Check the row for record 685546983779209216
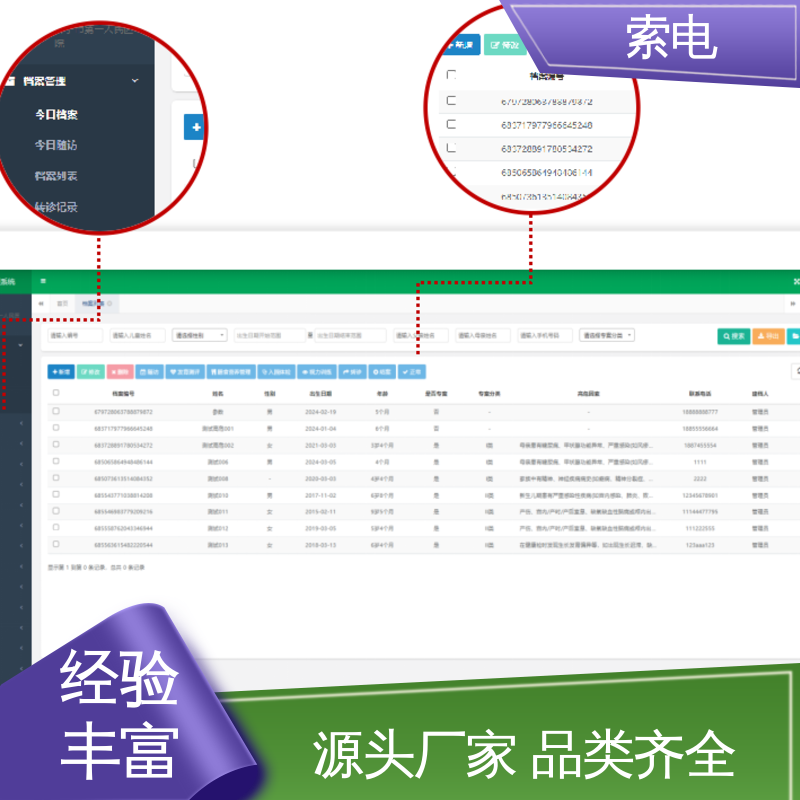The width and height of the screenshot is (800, 800). 56,511
